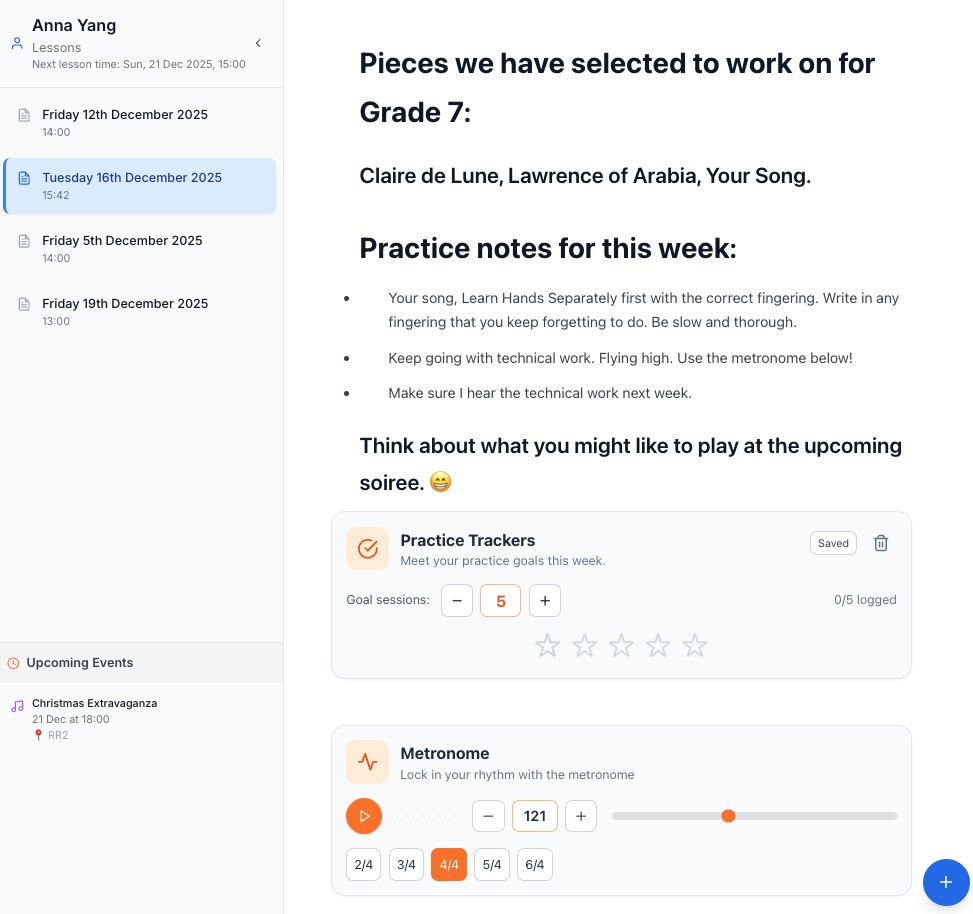Raise metronome tempo with plus button
This screenshot has height=914, width=973.
581,816
